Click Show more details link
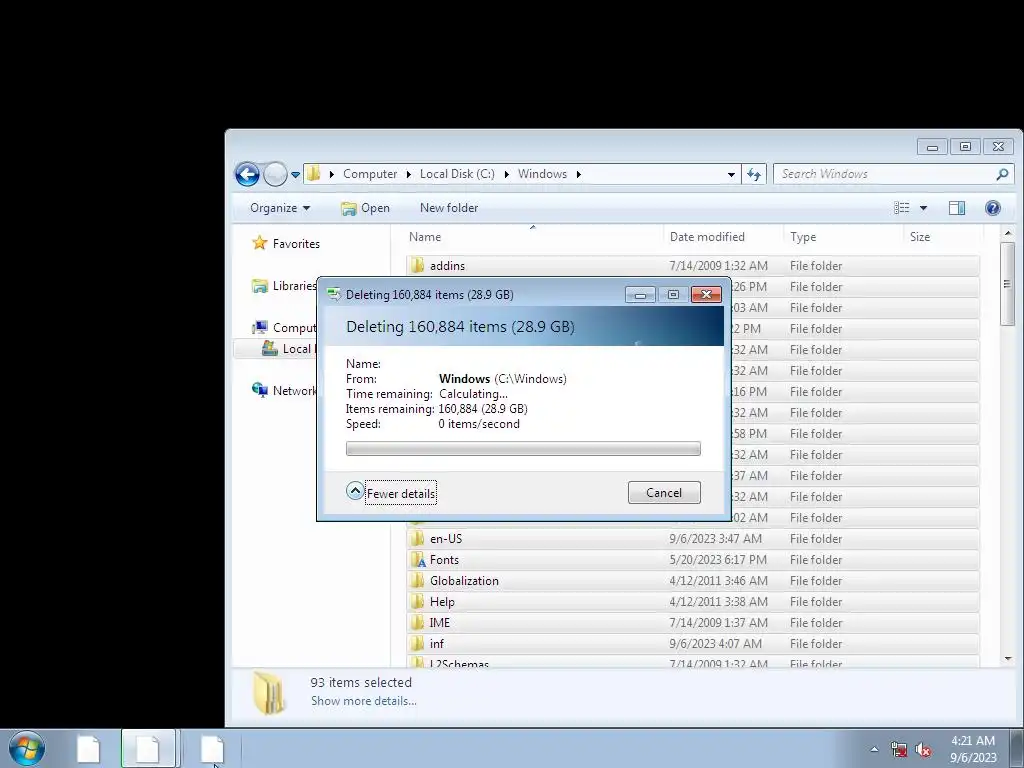The width and height of the screenshot is (1024, 768). click(x=364, y=701)
